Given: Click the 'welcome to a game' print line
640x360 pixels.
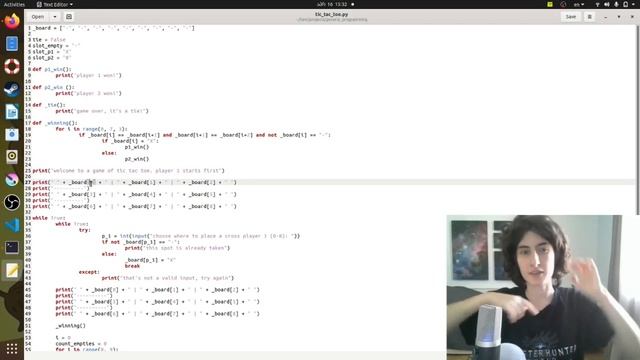Looking at the screenshot, I should tap(128, 171).
